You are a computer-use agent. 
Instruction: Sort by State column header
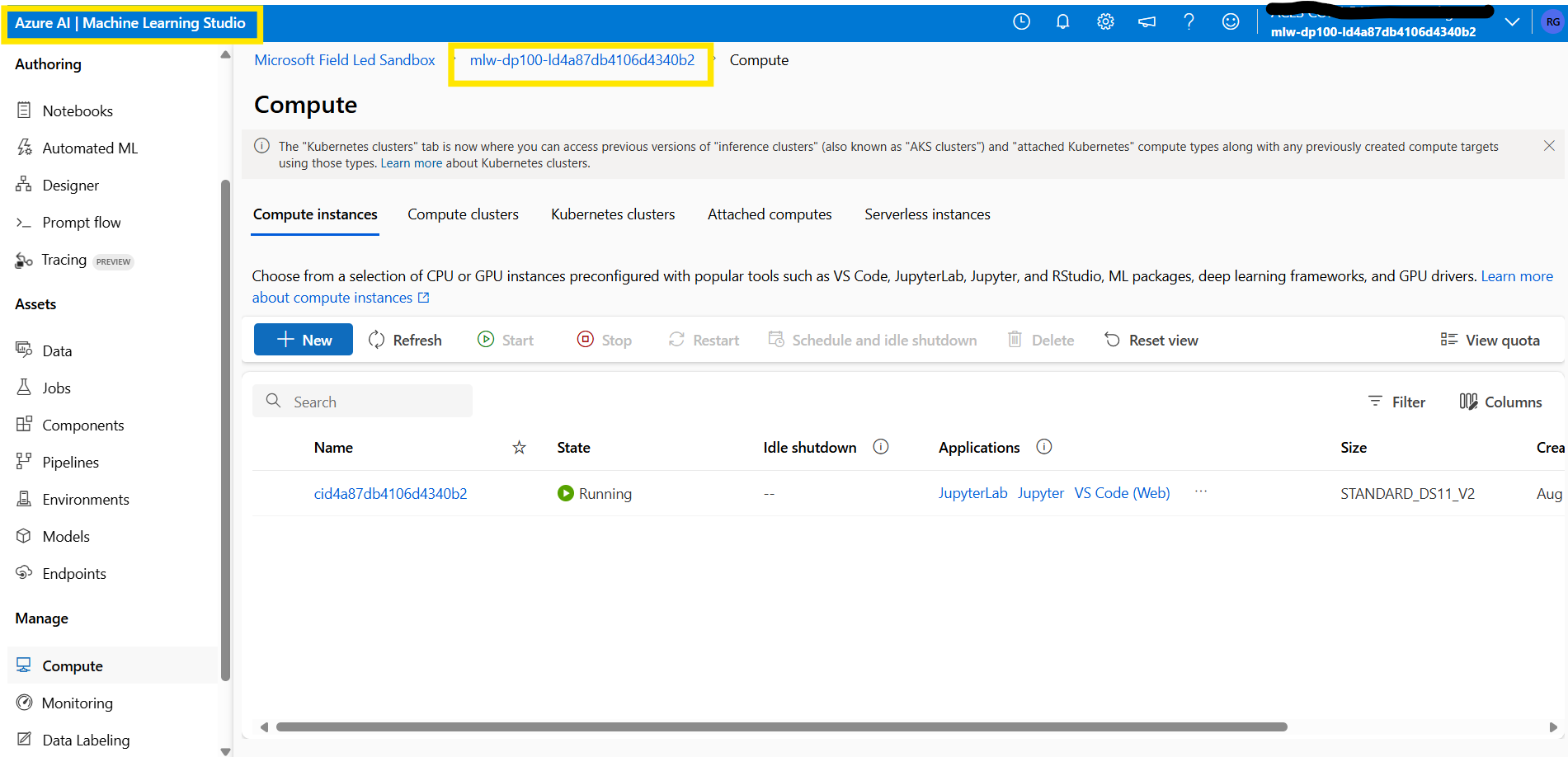click(573, 447)
